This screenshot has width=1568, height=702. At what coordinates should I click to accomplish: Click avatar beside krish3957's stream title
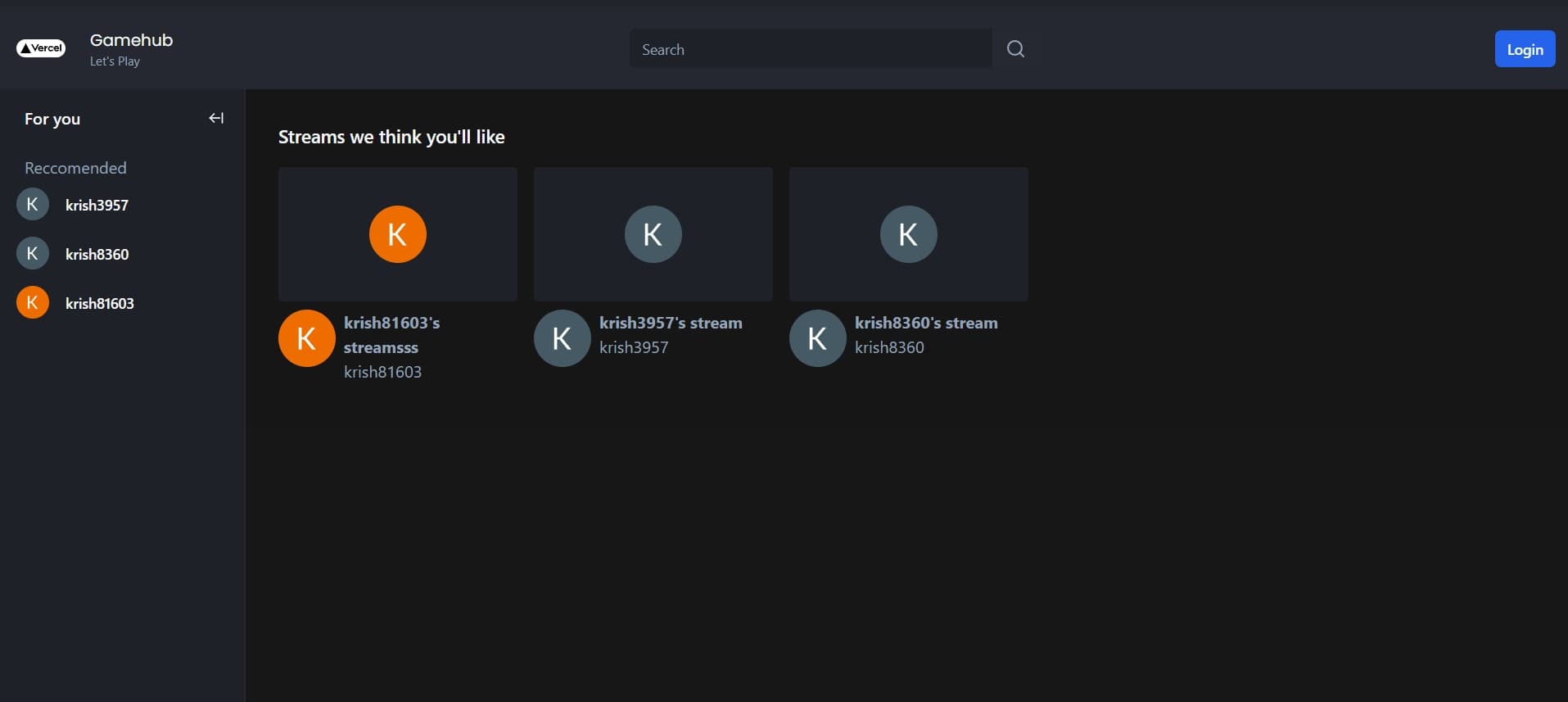tap(562, 338)
